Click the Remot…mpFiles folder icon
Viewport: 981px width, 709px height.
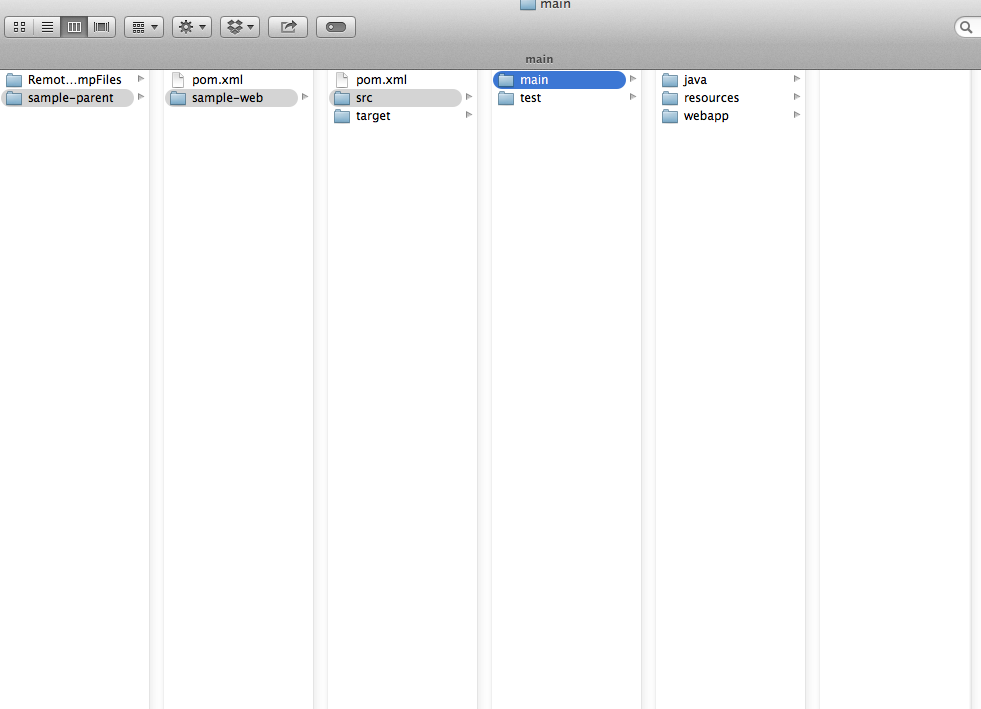pos(14,80)
